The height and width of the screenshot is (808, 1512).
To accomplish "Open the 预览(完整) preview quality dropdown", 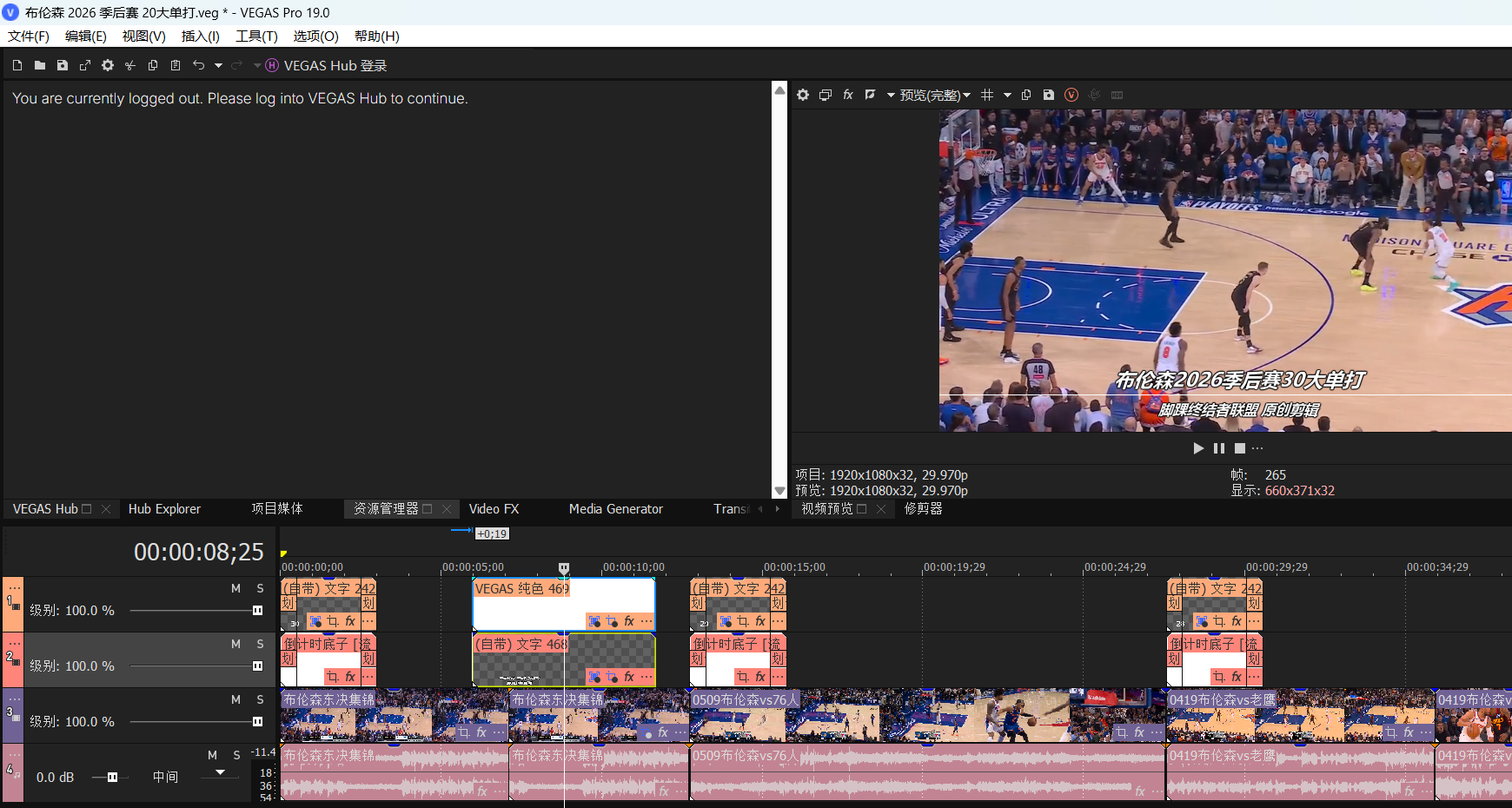I will point(935,95).
